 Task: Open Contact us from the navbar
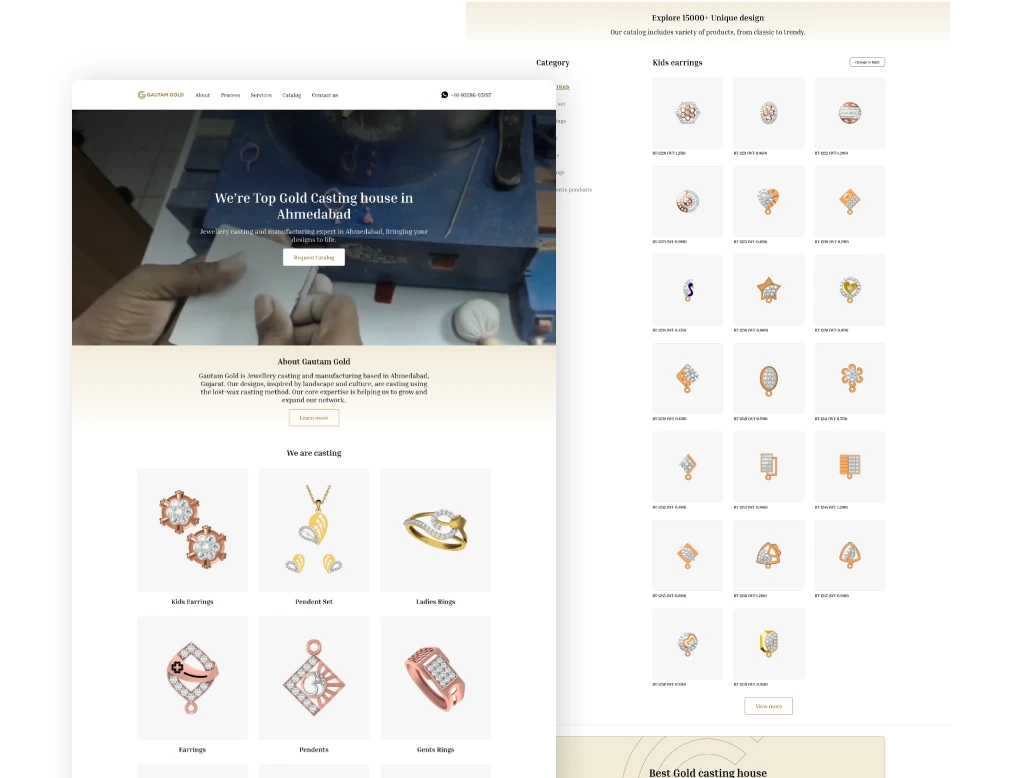click(325, 95)
